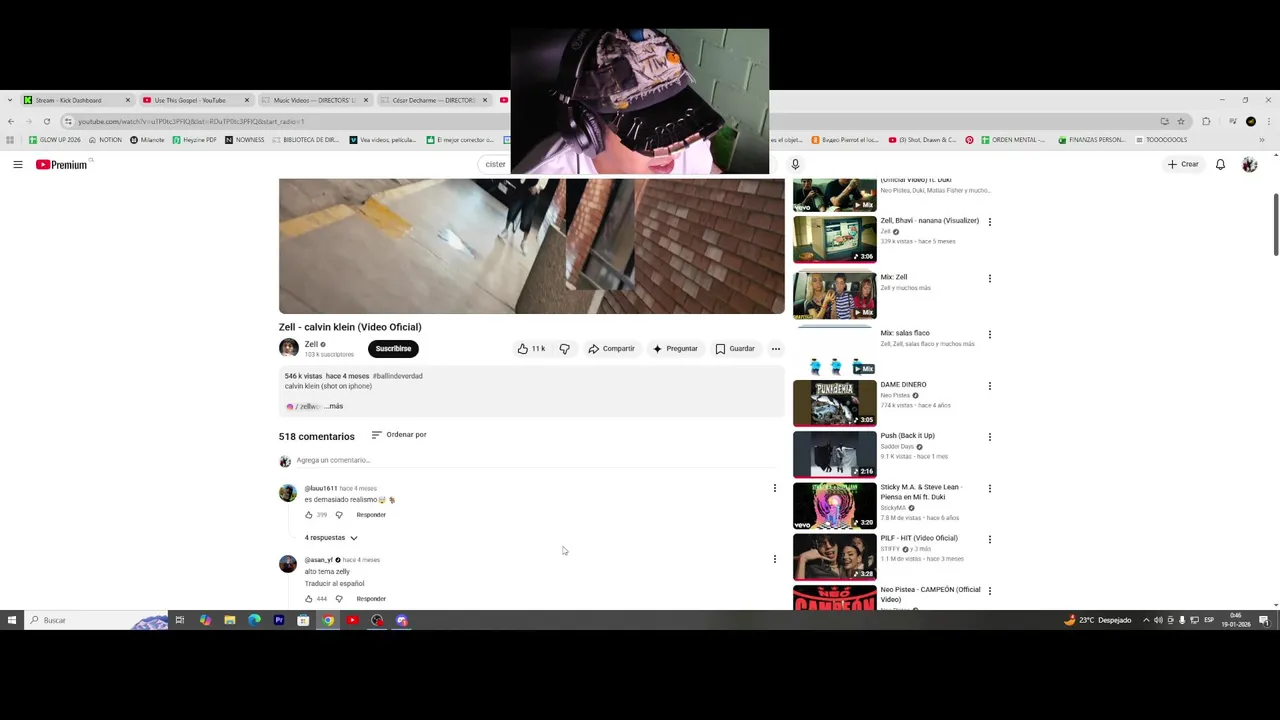This screenshot has height=720, width=1280.
Task: Open menu for PILF - HIT video
Action: coord(989,540)
